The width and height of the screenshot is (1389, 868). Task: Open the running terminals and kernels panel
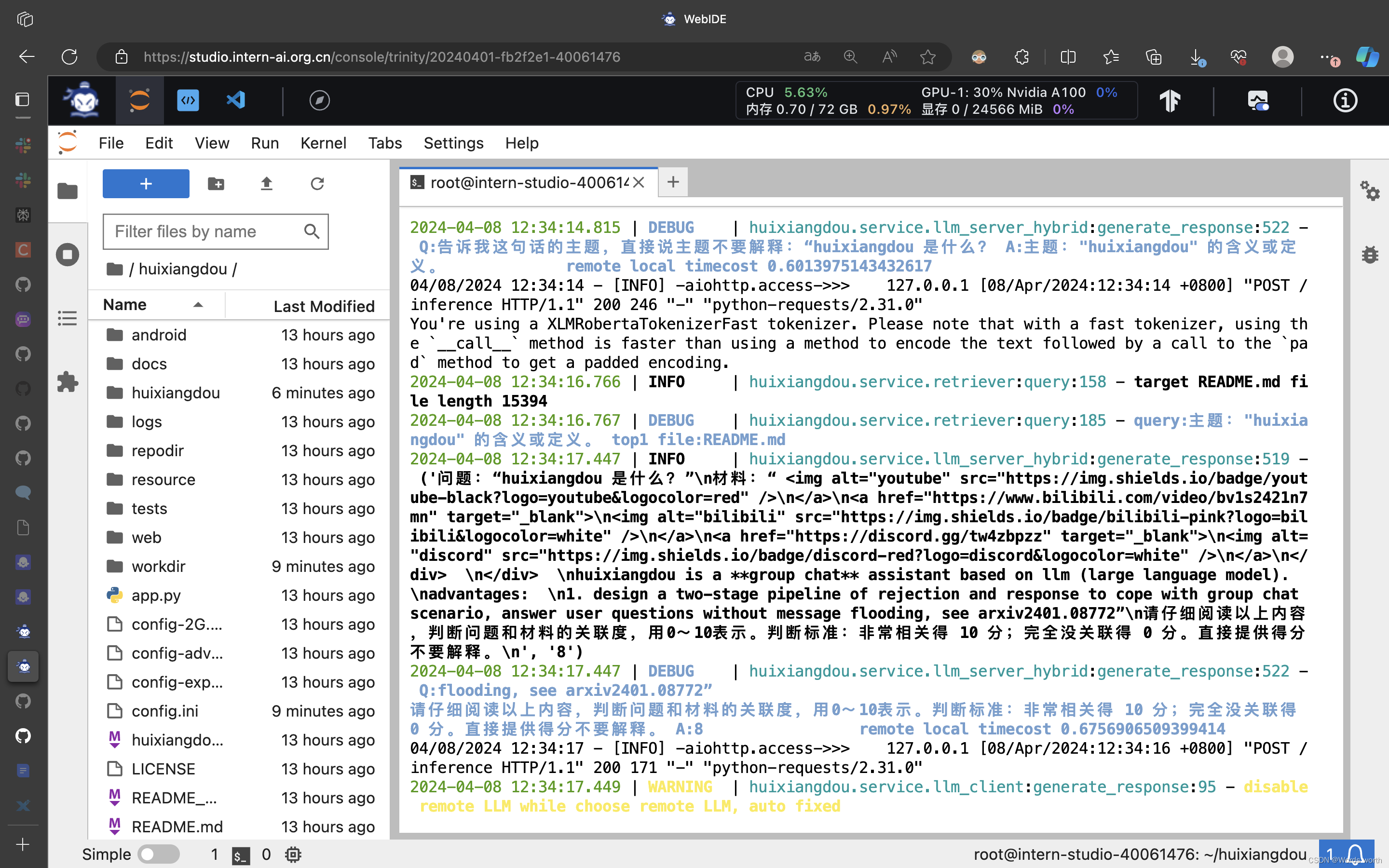(x=67, y=254)
